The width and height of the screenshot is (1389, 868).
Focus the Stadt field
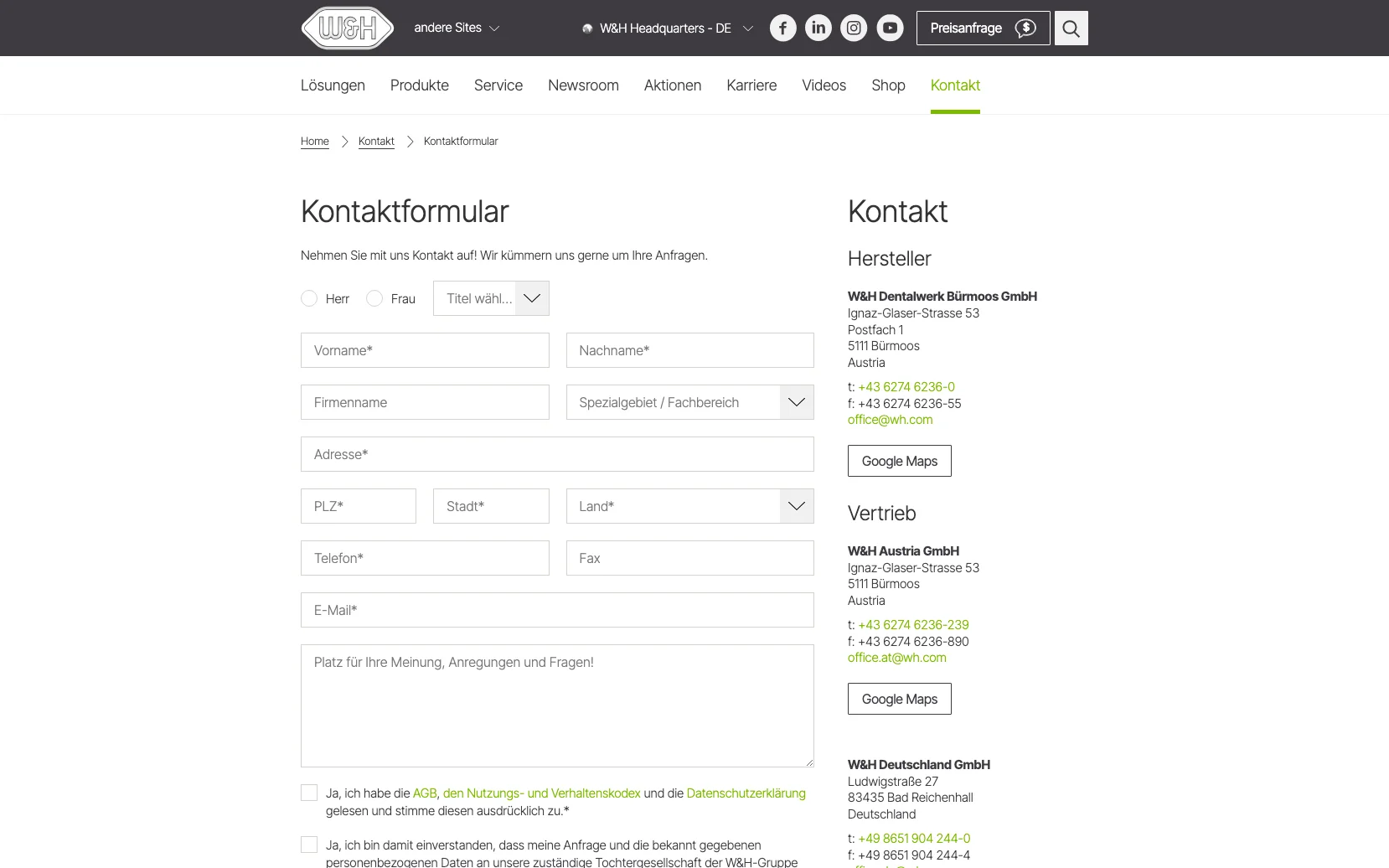click(x=491, y=506)
